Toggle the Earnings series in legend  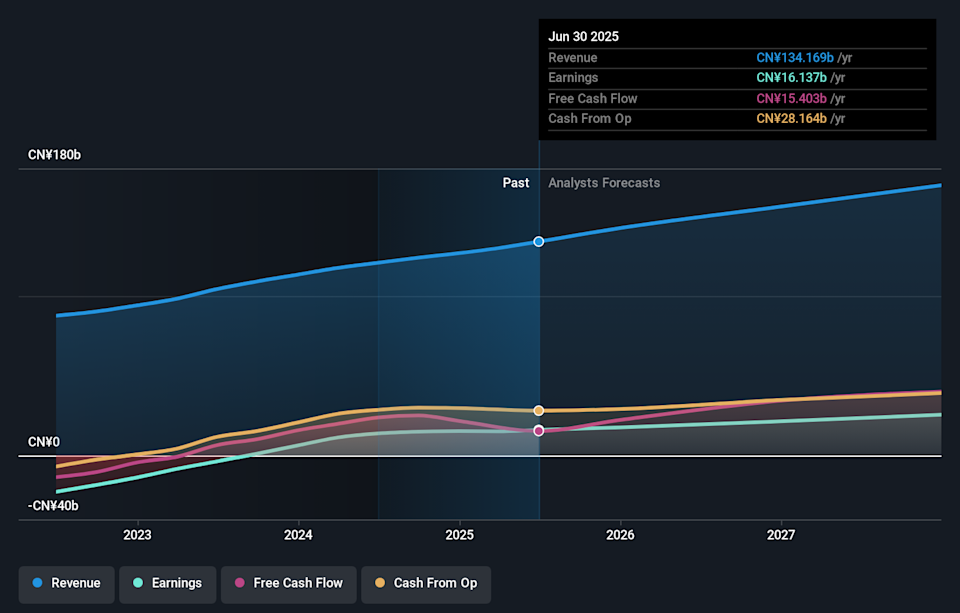[166, 583]
